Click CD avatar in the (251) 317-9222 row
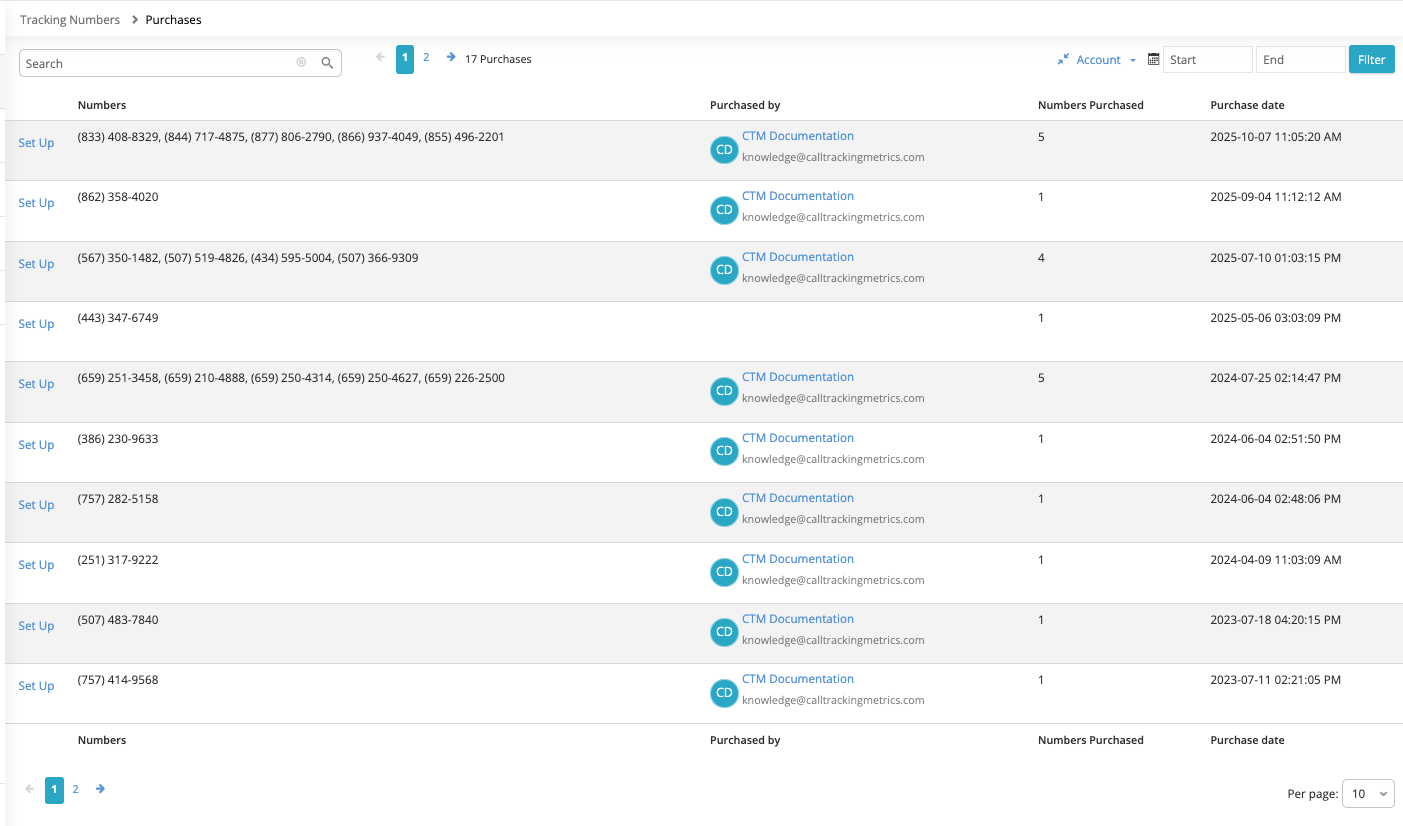1403x826 pixels. click(x=724, y=572)
